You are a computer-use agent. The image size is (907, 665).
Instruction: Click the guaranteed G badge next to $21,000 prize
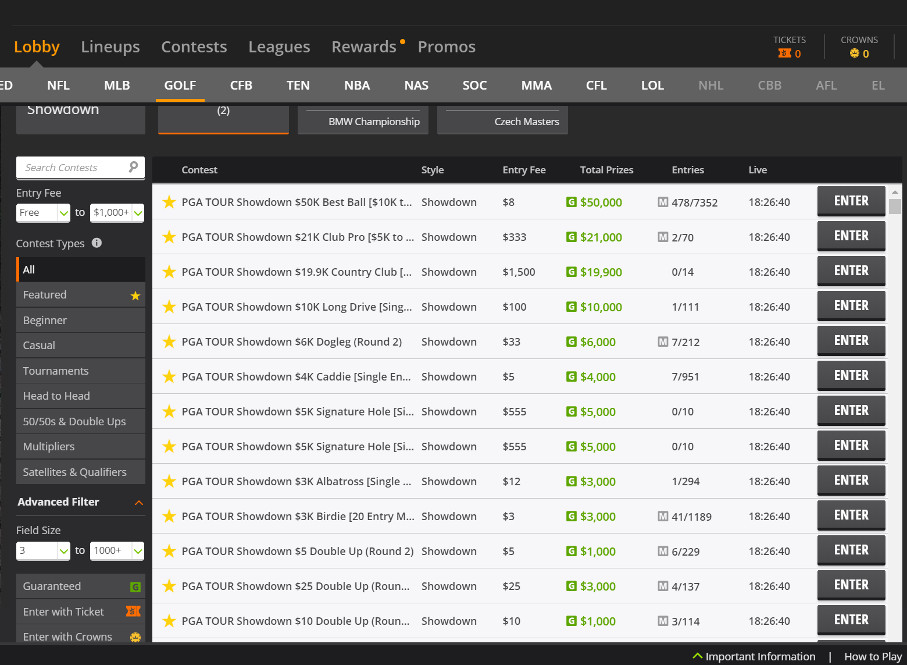[x=571, y=237]
